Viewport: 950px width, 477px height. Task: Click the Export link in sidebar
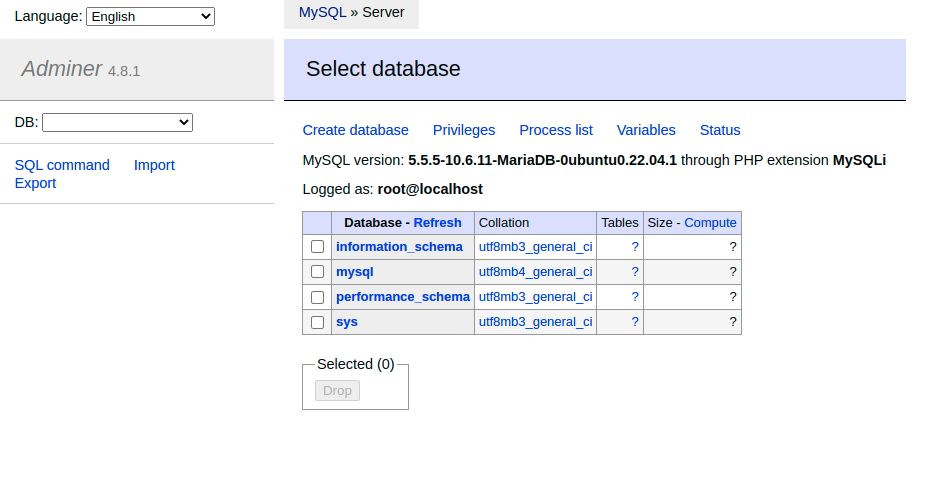click(x=35, y=183)
